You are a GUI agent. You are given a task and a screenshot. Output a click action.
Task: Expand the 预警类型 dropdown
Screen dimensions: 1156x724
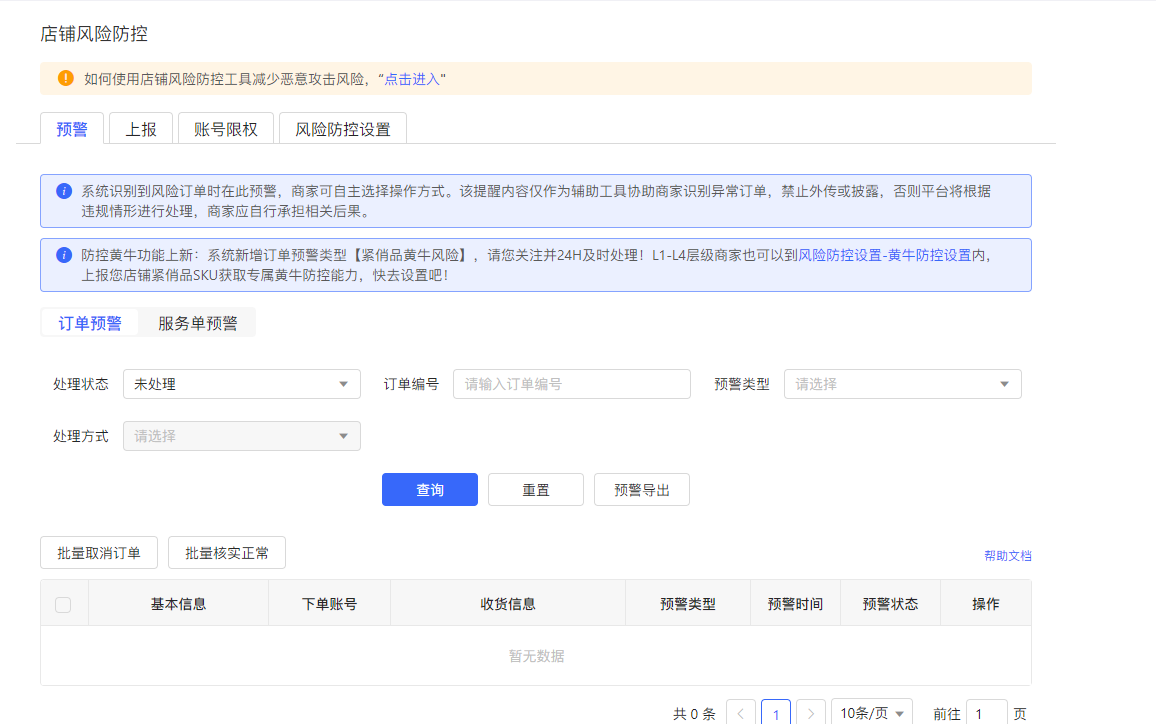(902, 384)
